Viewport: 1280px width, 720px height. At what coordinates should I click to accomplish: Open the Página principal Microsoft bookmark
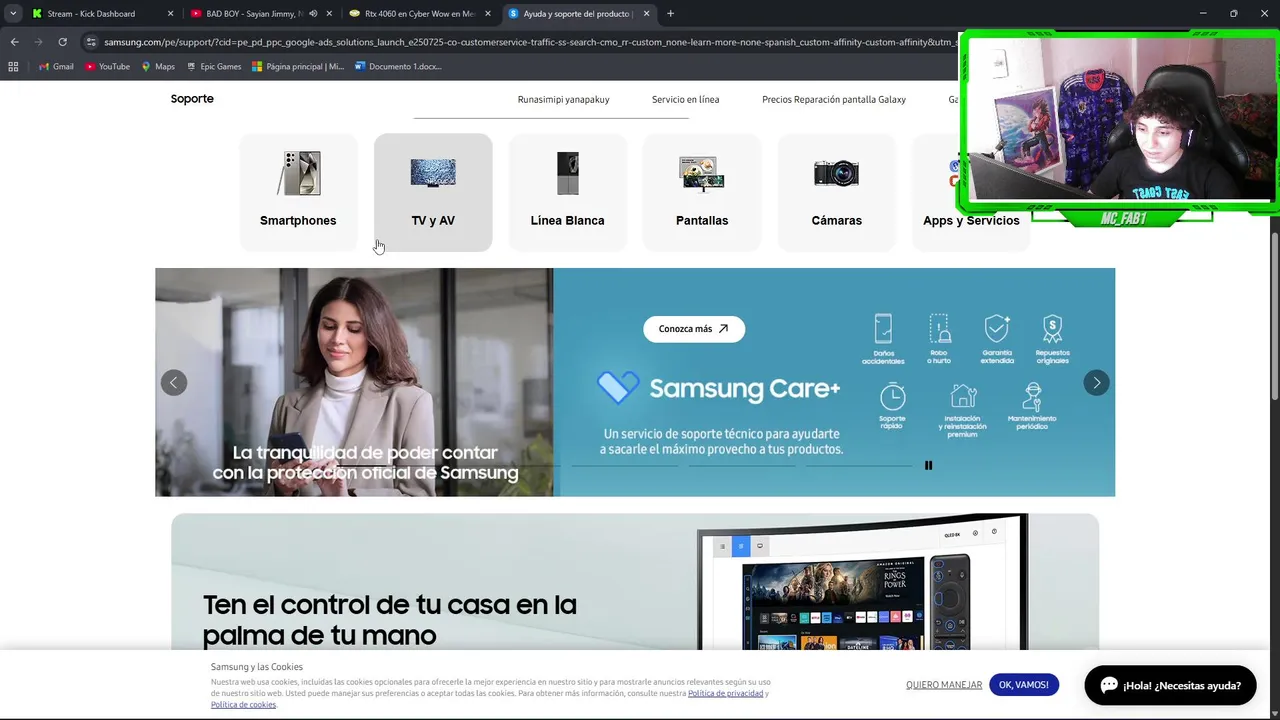[298, 67]
